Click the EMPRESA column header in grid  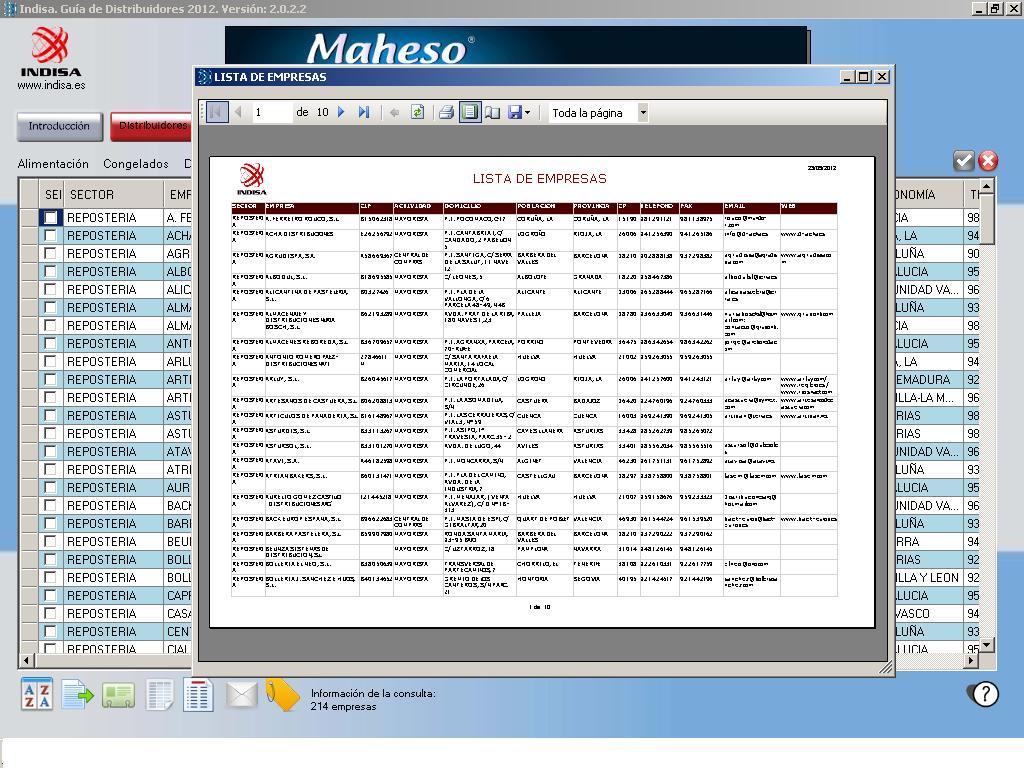(179, 195)
